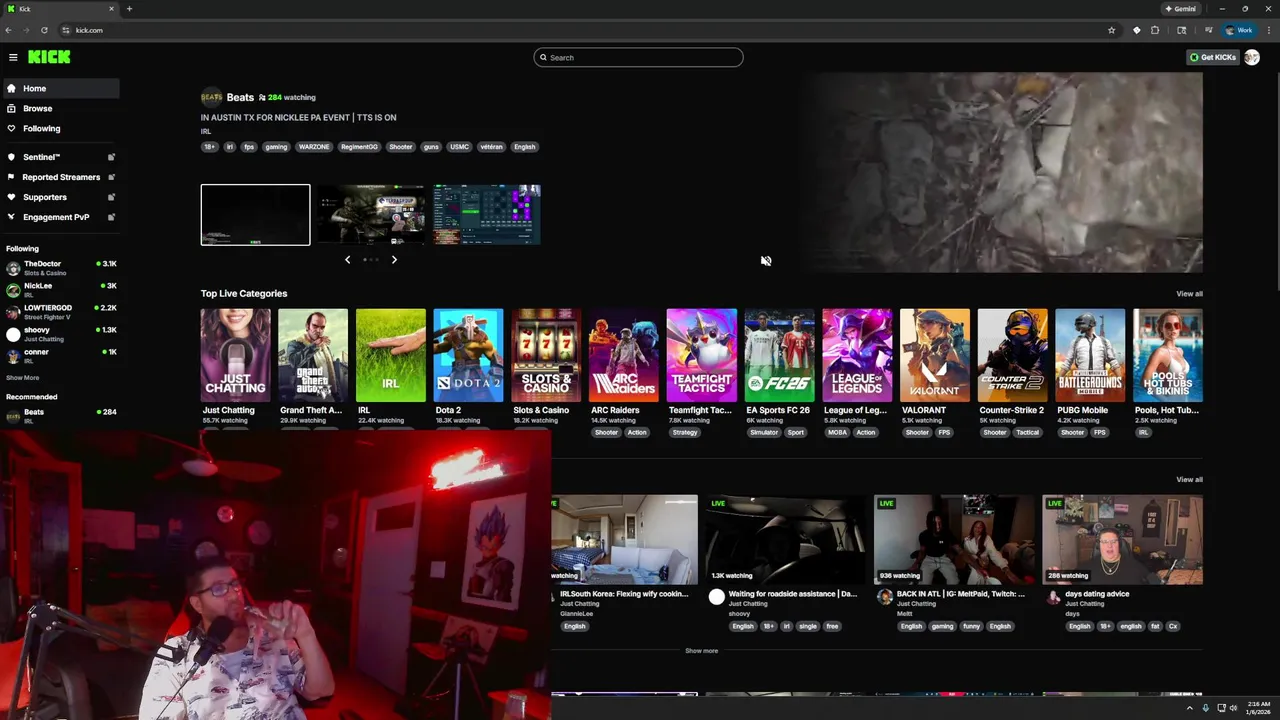Click the English tag on featured stream
The height and width of the screenshot is (720, 1280).
(x=525, y=147)
